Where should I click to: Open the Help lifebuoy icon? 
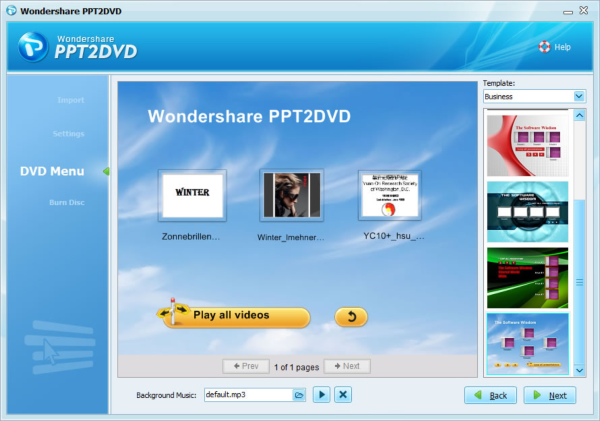click(x=544, y=47)
